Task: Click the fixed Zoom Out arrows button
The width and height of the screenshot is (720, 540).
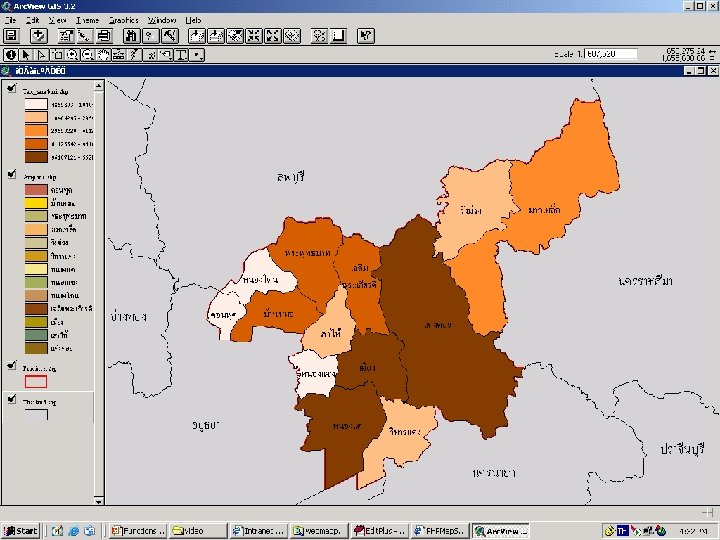Action: pos(273,36)
